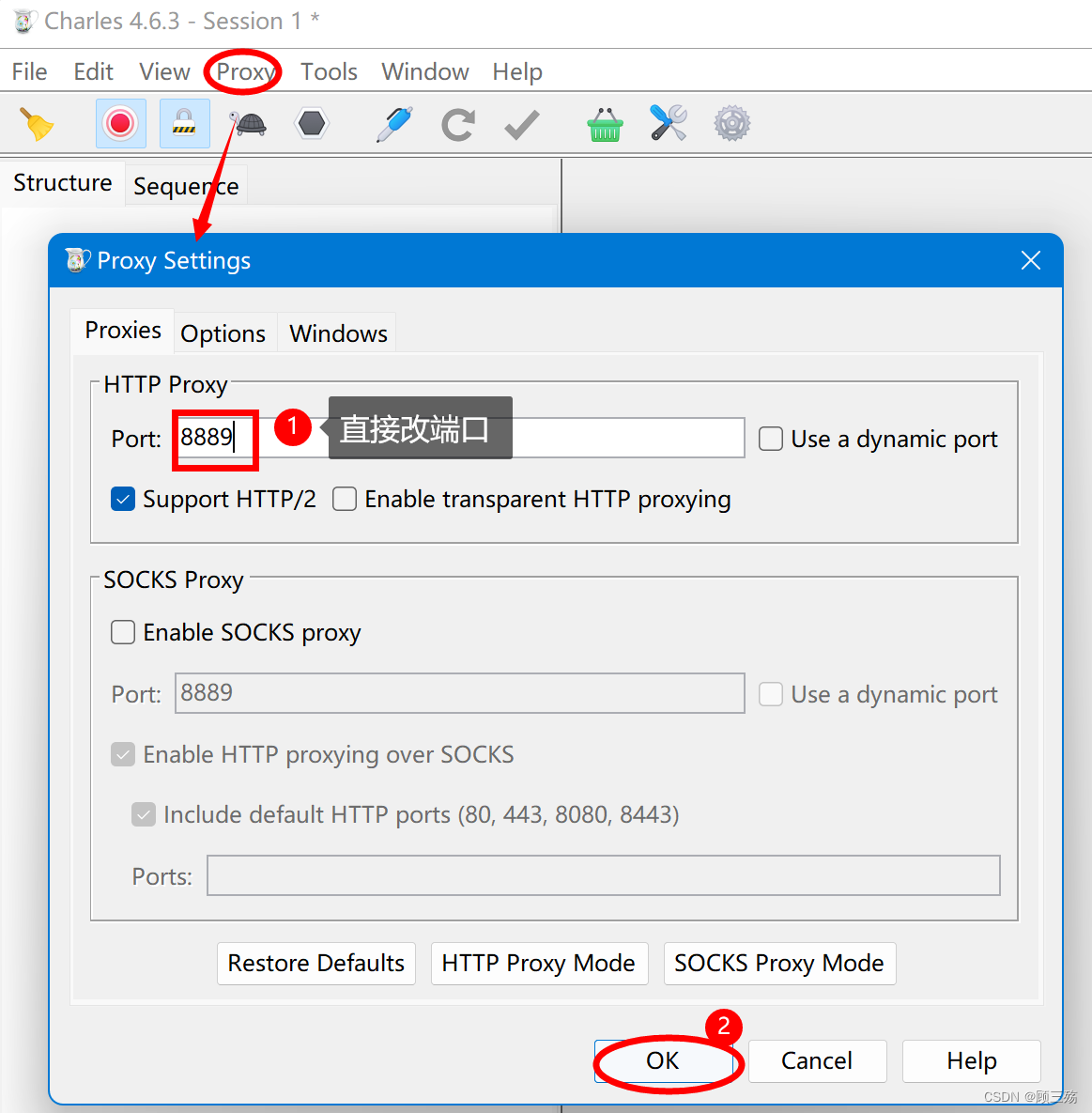Image resolution: width=1092 pixels, height=1113 pixels.
Task: Open Settings gear icon in toolbar
Action: coord(732,123)
